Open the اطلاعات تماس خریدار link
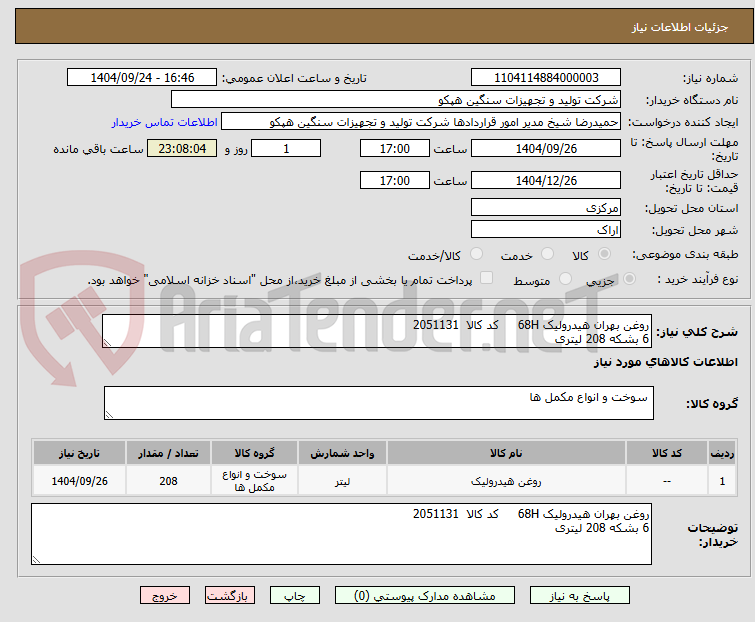This screenshot has height=622, width=755. tap(165, 122)
